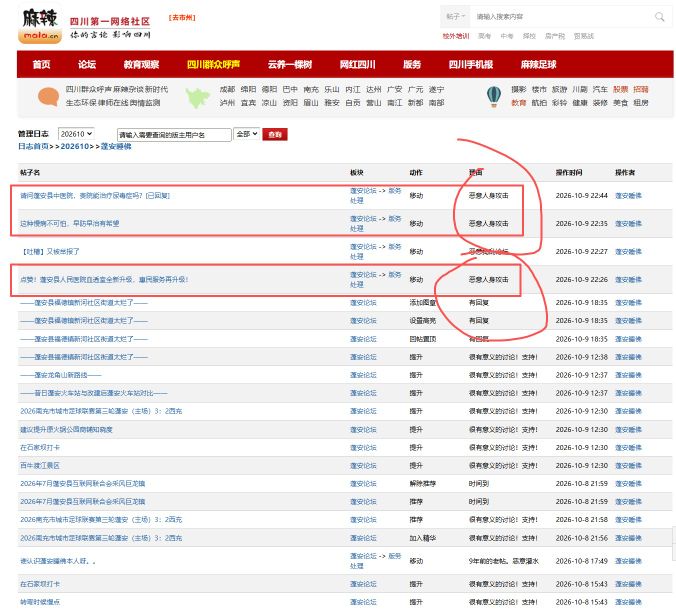
Task: Click the red 教育 category link
Action: point(519,103)
